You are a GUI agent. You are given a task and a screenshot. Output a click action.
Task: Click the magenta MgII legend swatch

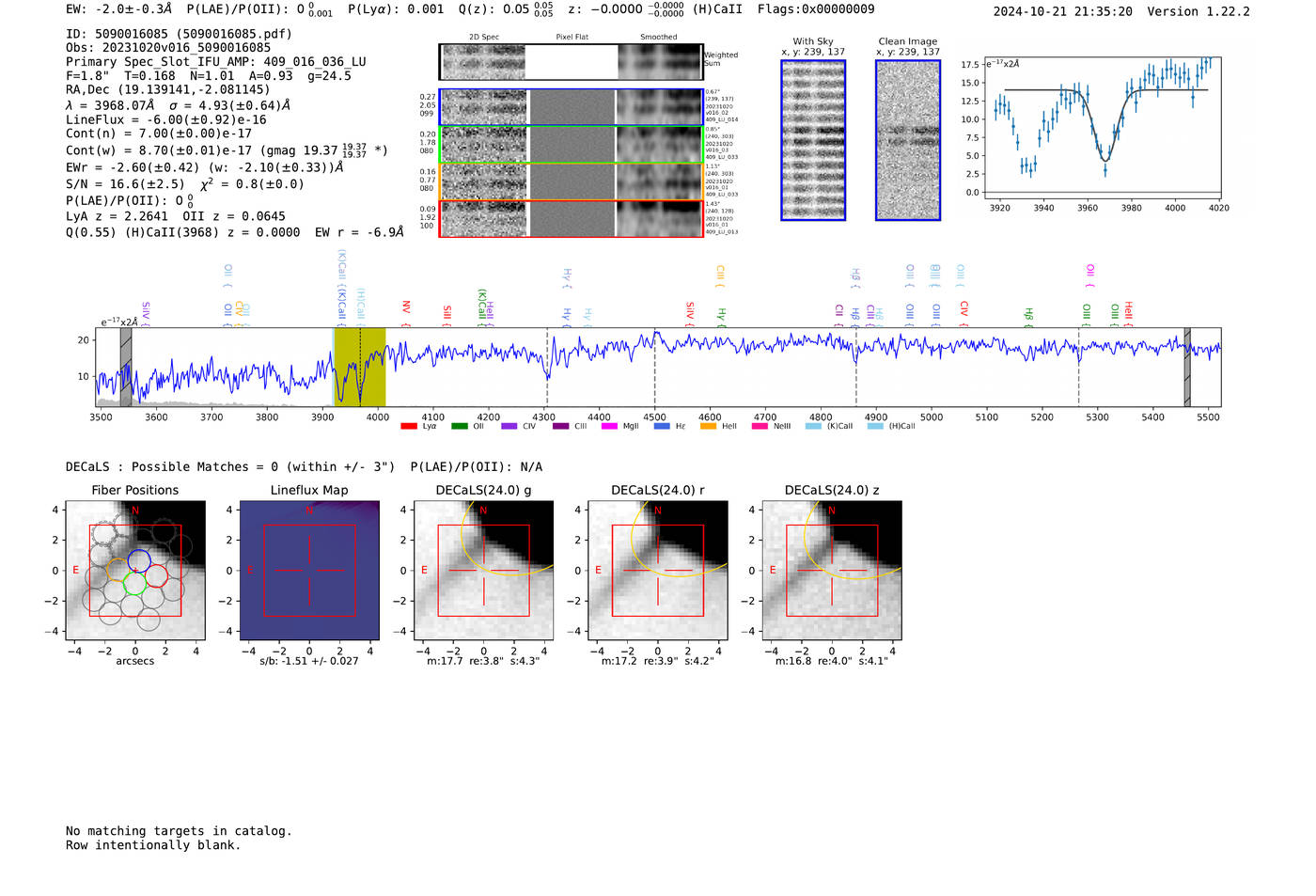tap(610, 427)
